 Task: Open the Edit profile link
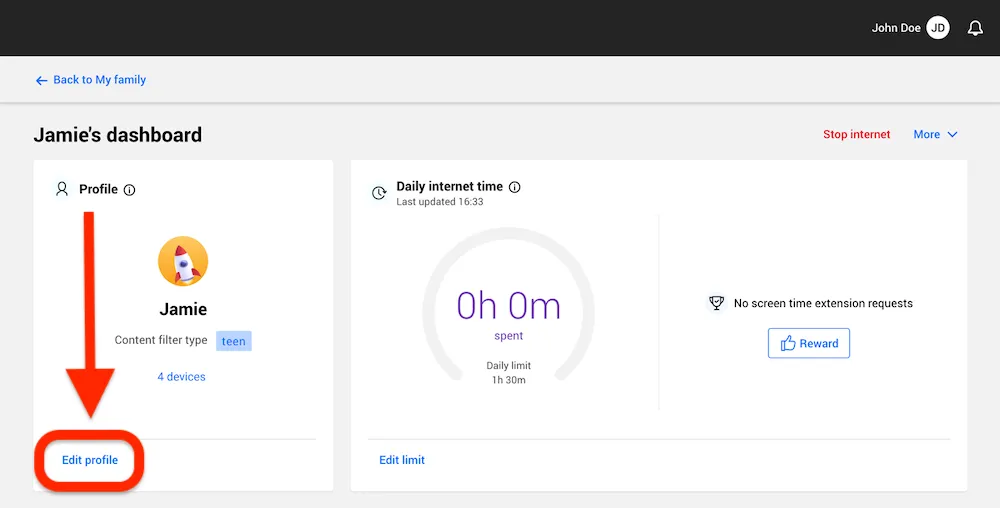[90, 460]
